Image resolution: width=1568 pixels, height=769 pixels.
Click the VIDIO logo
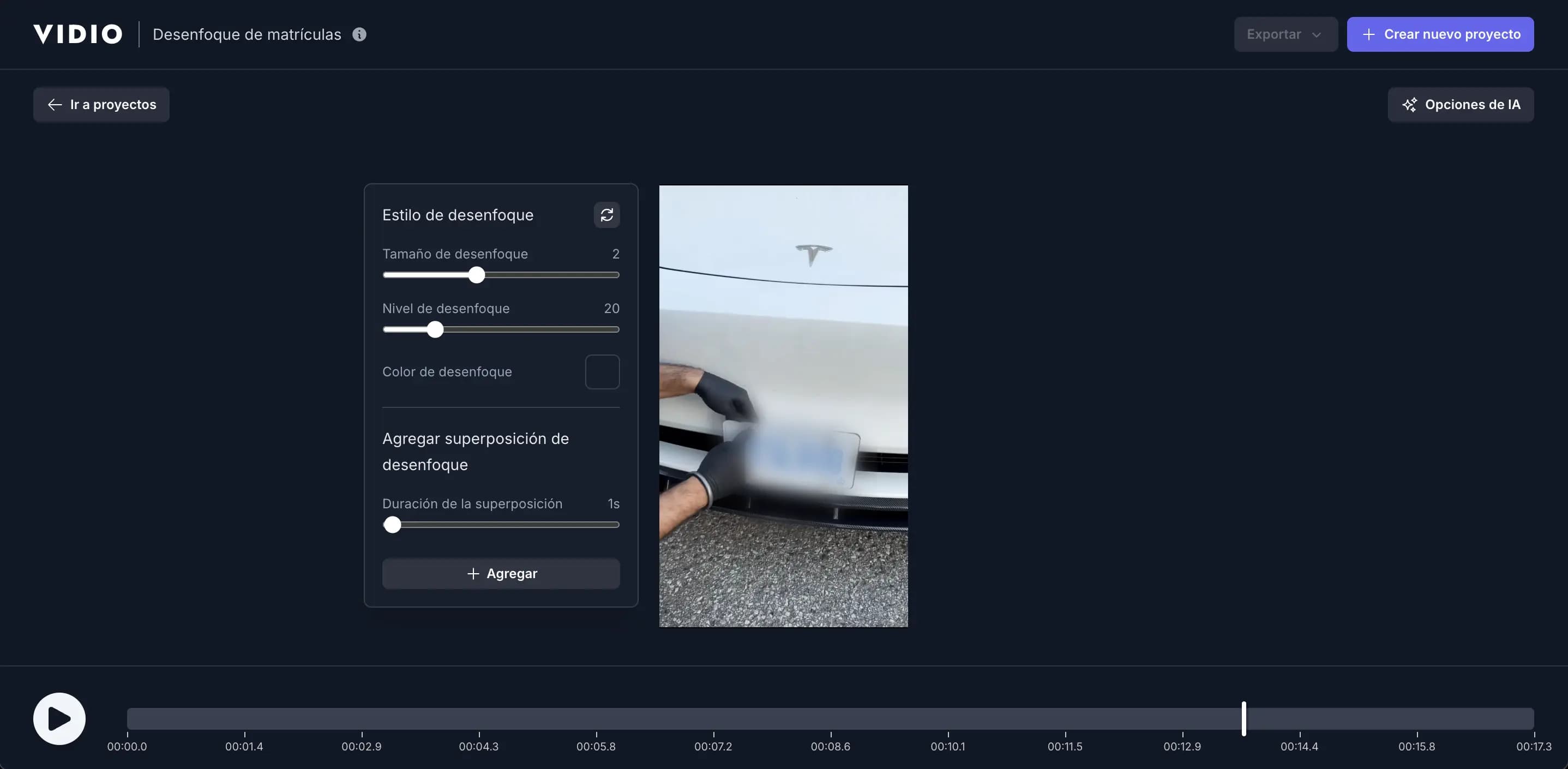tap(77, 33)
